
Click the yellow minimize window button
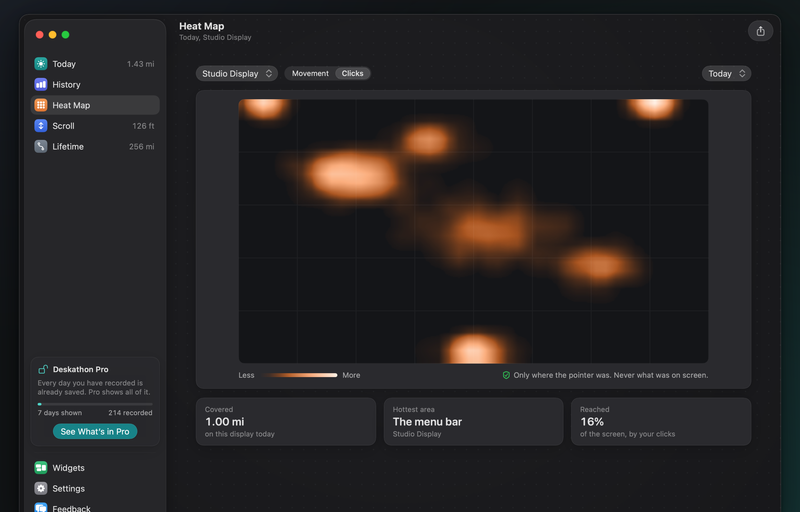pyautogui.click(x=53, y=35)
